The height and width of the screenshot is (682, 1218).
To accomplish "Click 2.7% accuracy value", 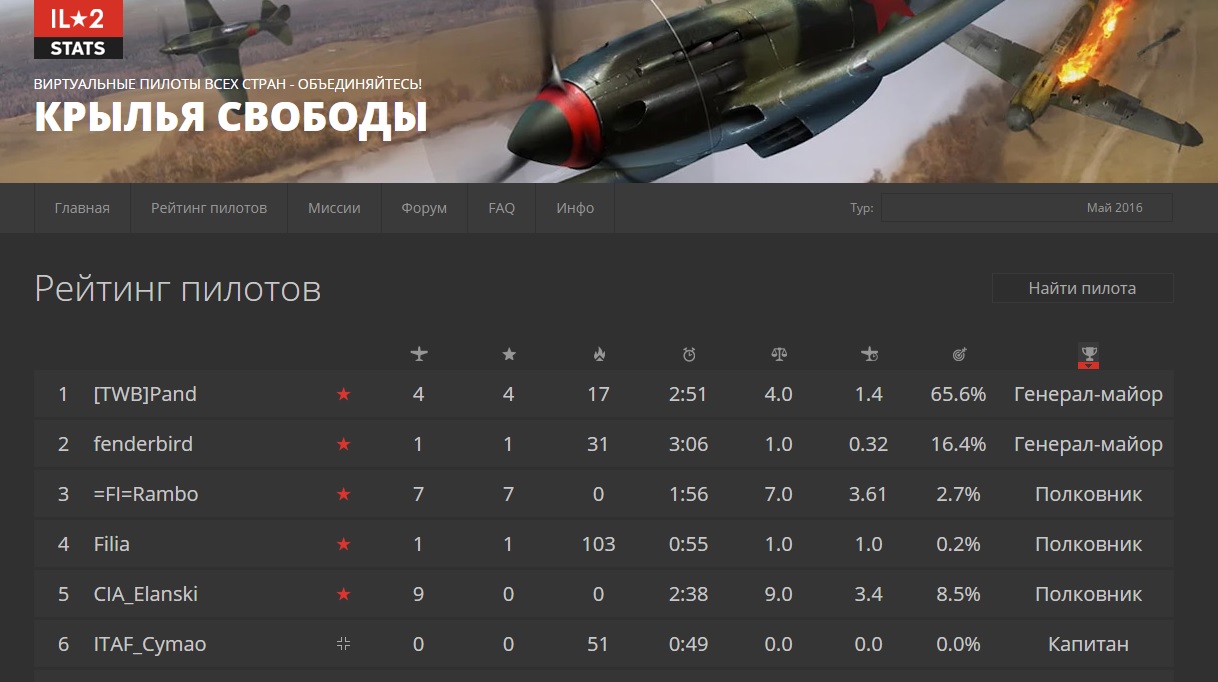I will click(958, 494).
